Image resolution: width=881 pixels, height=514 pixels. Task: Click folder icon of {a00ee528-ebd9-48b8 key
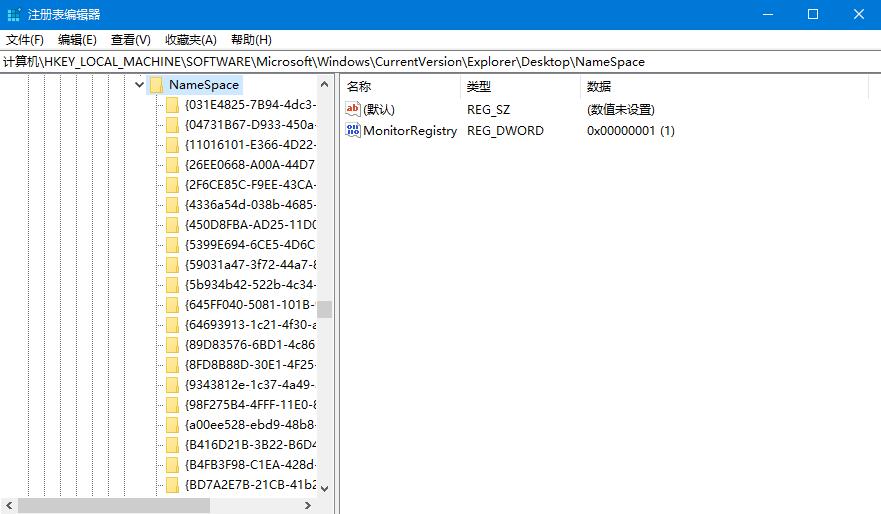pyautogui.click(x=172, y=425)
